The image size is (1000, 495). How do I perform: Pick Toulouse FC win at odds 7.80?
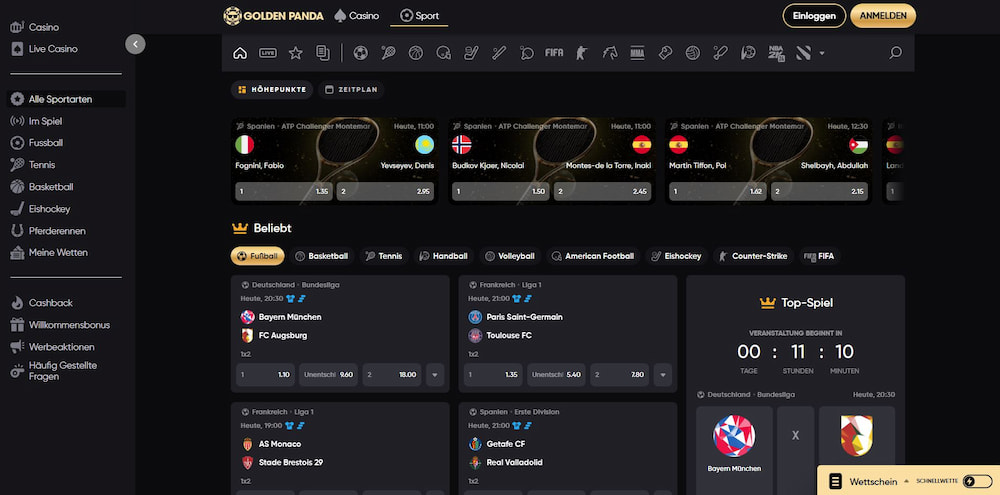[x=619, y=374]
